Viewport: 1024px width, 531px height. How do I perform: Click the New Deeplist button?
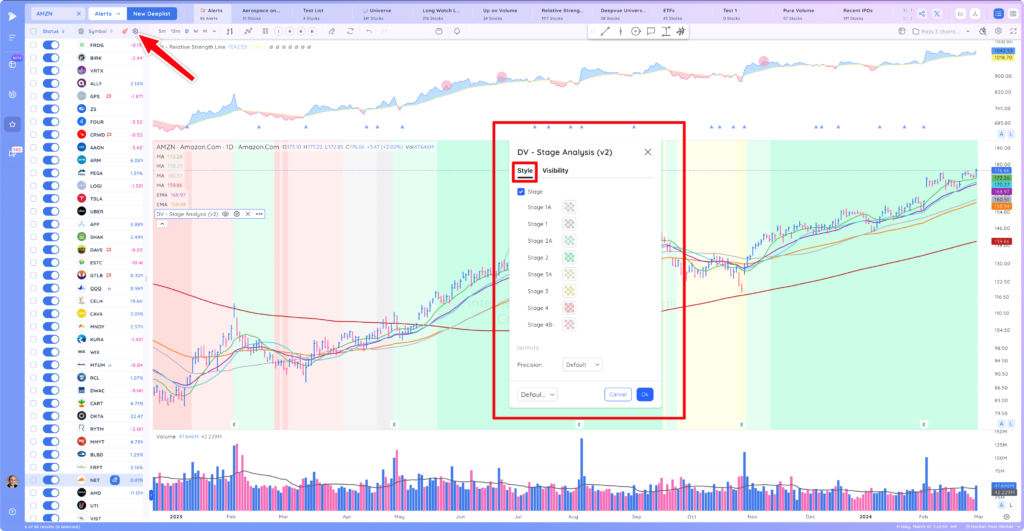coord(152,14)
